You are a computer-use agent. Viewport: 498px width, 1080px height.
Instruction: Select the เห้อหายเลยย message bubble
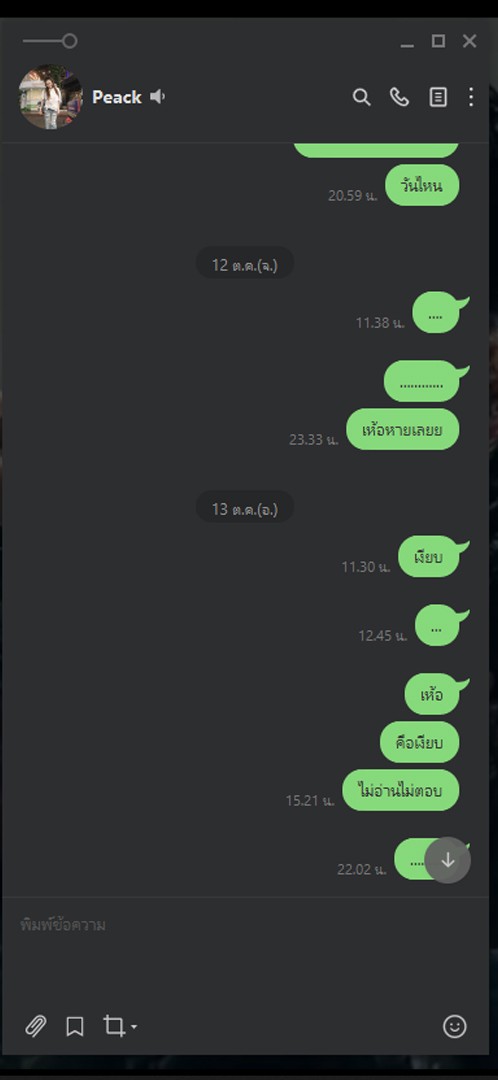coord(402,429)
